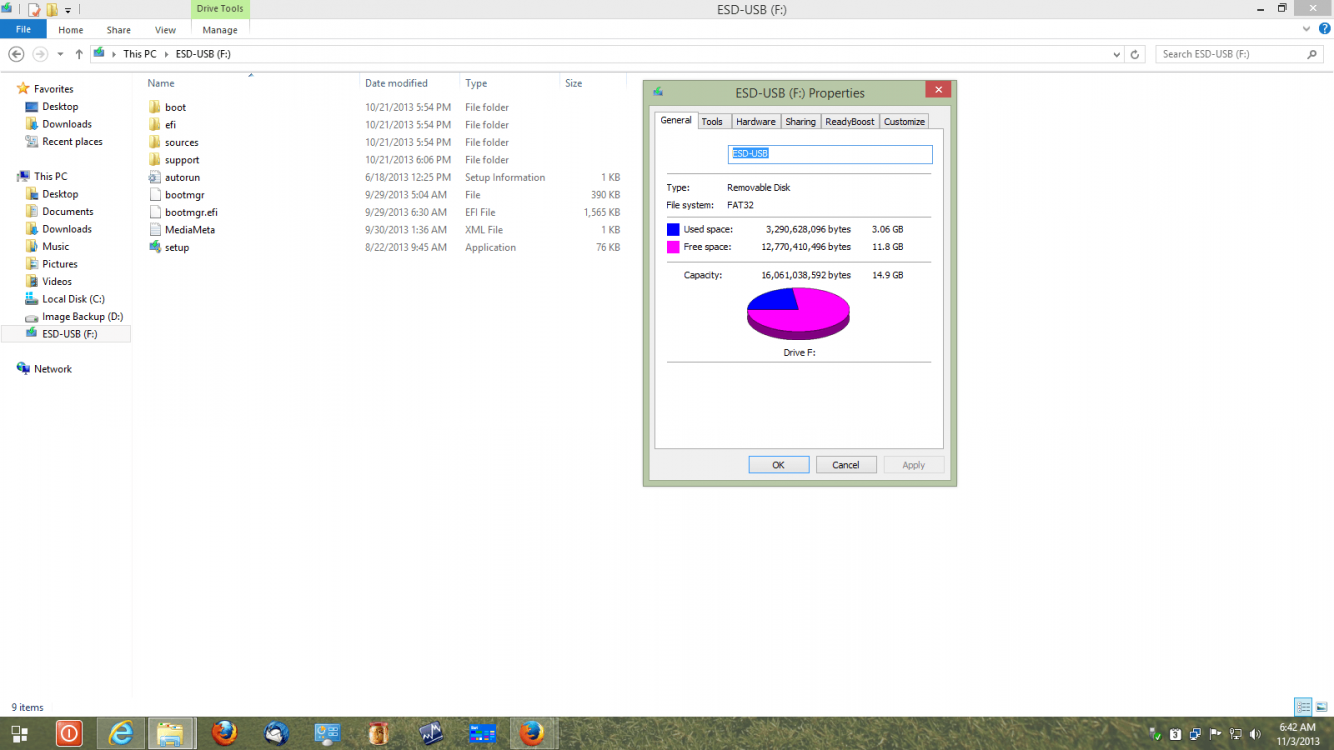Screen dimensions: 1334x750
Task: Open the address bar history dropdown
Action: (1117, 54)
